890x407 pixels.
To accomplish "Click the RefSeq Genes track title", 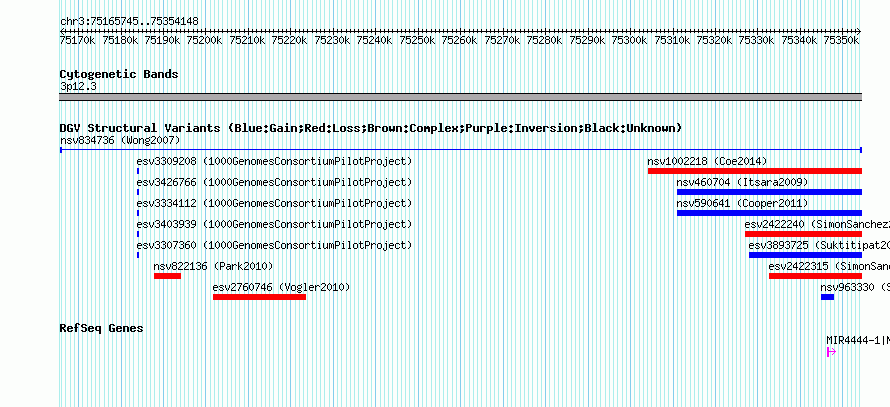I will click(102, 328).
